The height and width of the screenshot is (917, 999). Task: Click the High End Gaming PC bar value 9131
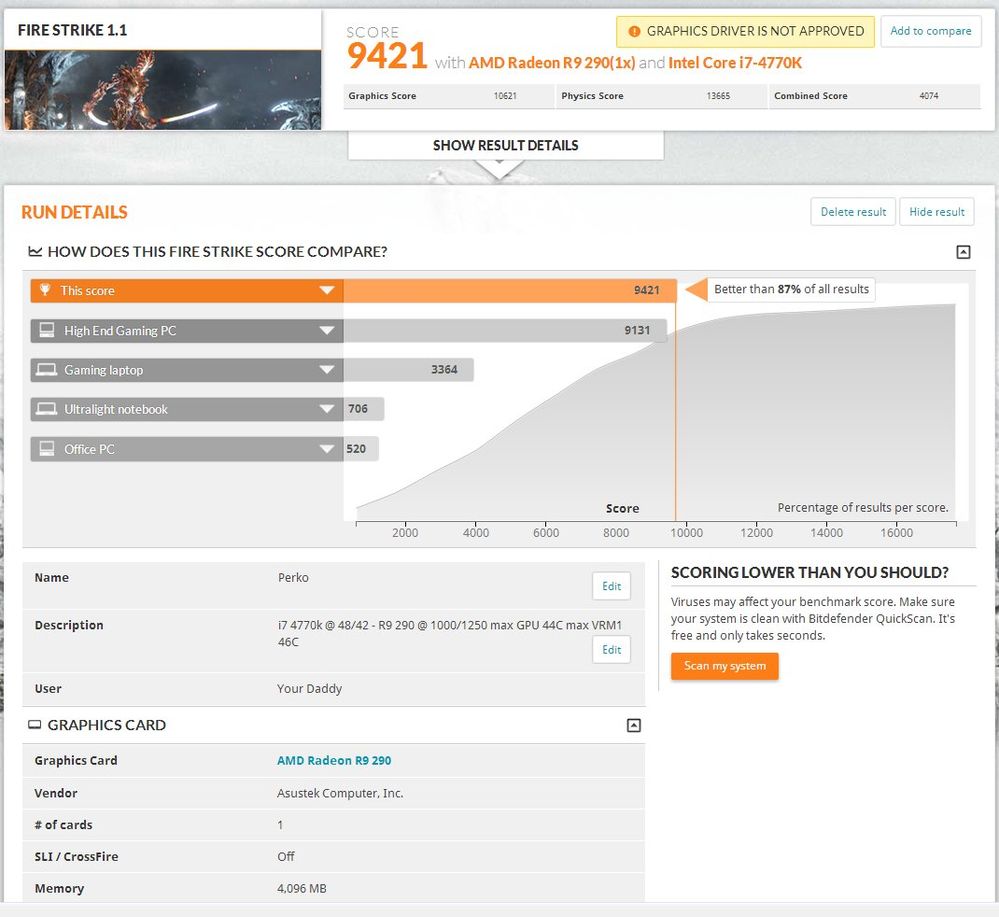tap(637, 330)
